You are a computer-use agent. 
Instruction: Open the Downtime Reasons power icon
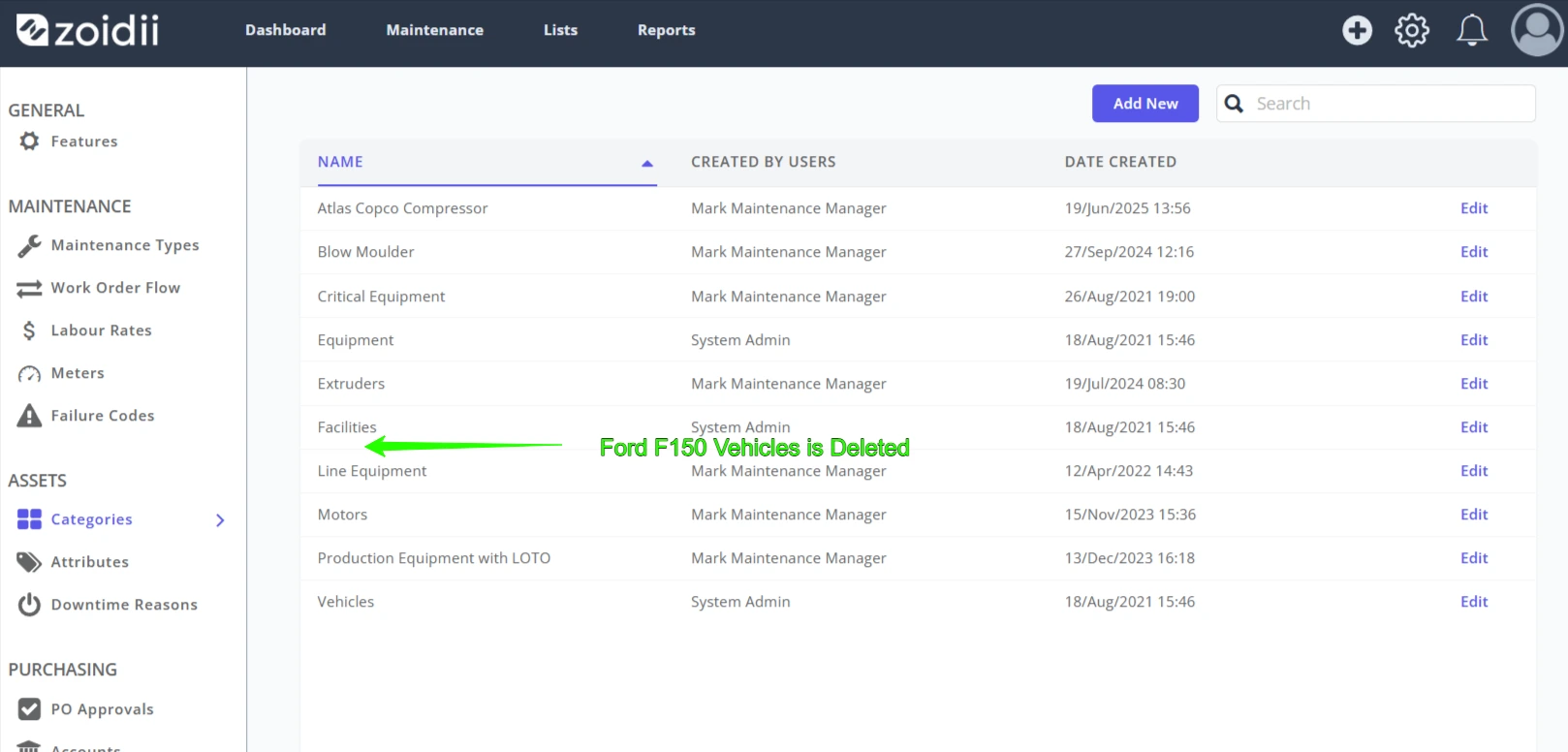(x=29, y=605)
